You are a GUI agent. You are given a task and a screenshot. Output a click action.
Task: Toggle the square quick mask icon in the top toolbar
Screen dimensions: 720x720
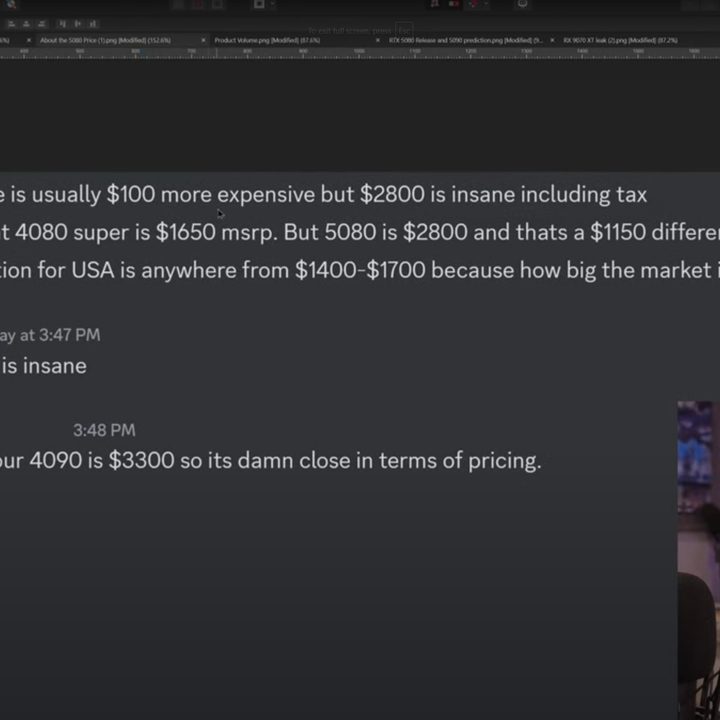pyautogui.click(x=259, y=4)
